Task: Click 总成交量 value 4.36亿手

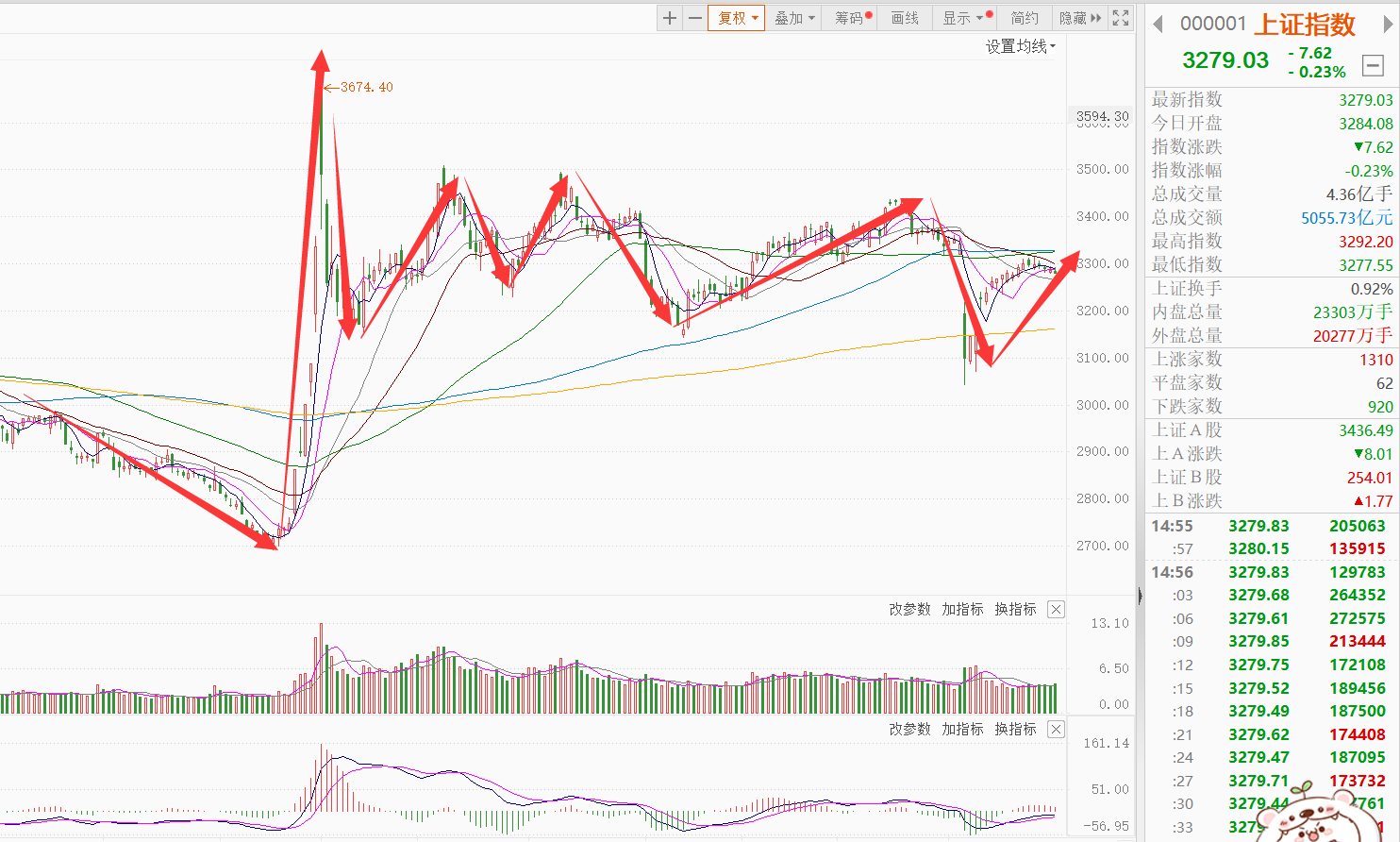Action: click(x=1358, y=194)
